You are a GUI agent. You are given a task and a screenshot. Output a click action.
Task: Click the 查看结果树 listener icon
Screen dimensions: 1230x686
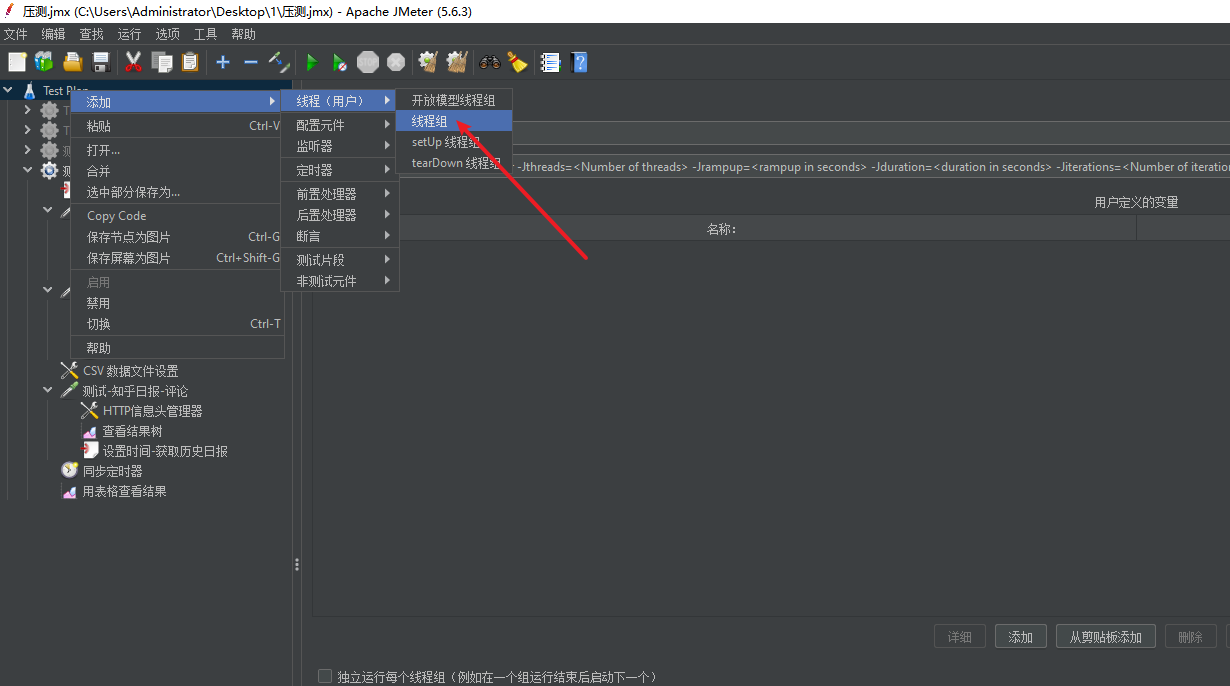[x=89, y=431]
